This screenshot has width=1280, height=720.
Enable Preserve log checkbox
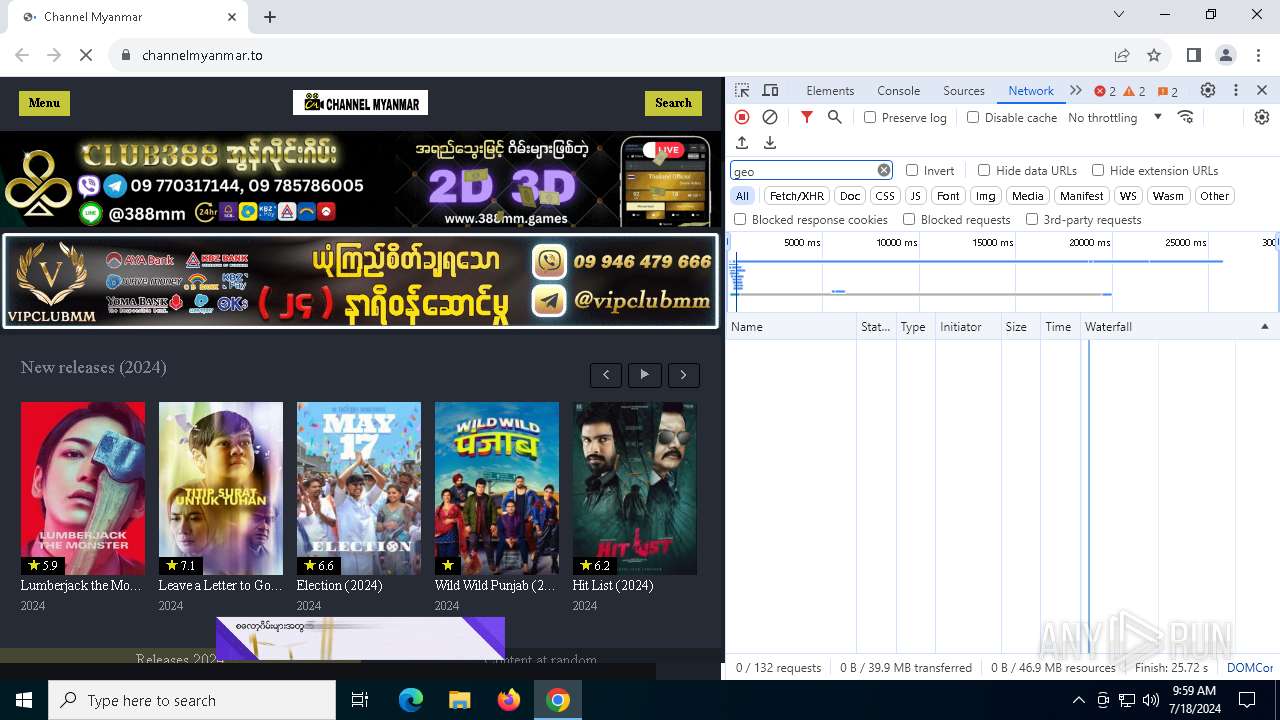pos(870,117)
